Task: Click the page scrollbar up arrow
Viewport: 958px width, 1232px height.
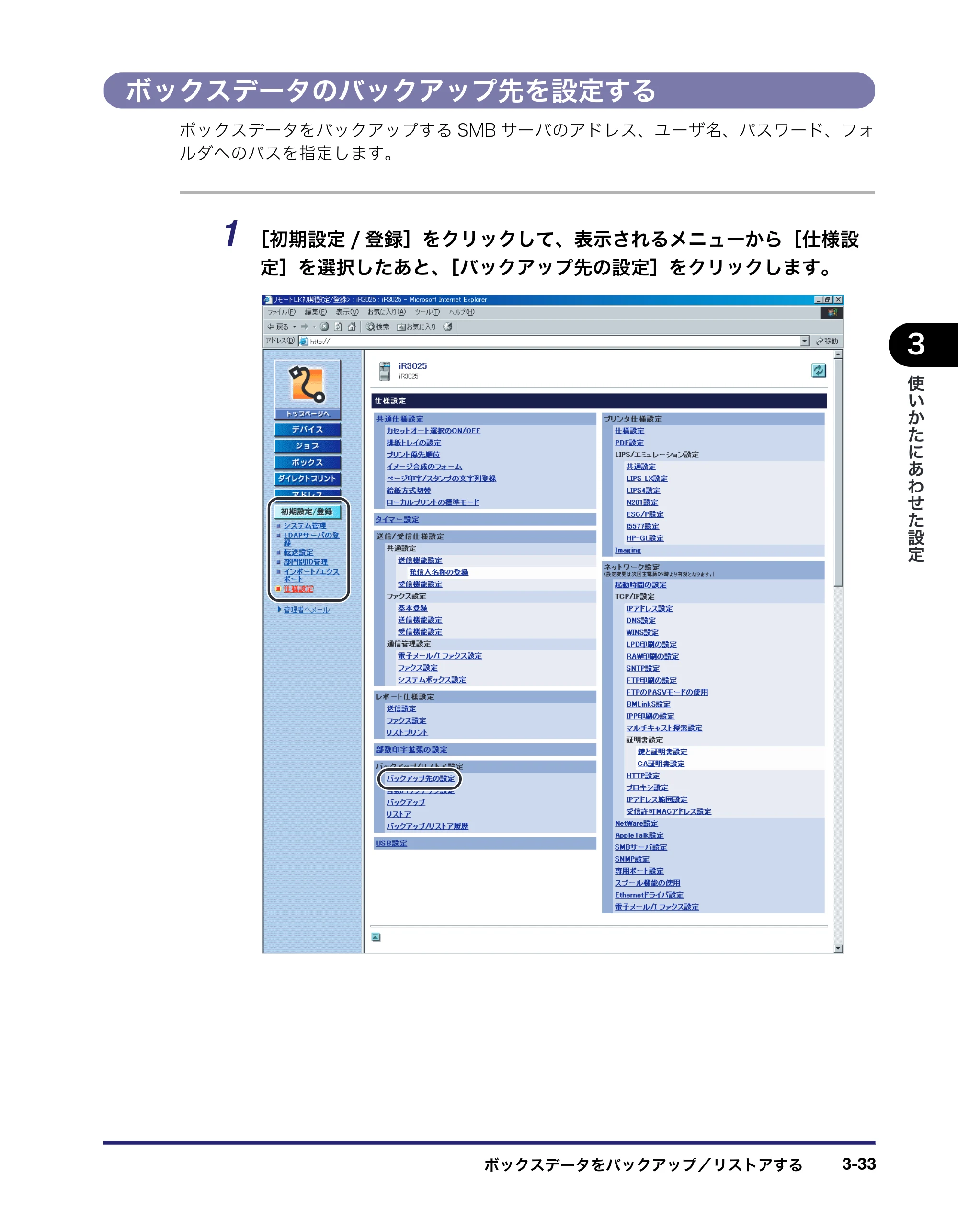Action: point(838,354)
